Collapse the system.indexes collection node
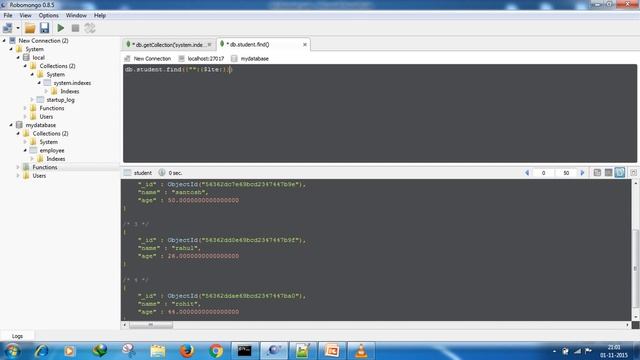Screen dimensions: 640x360 pyautogui.click(x=39, y=83)
